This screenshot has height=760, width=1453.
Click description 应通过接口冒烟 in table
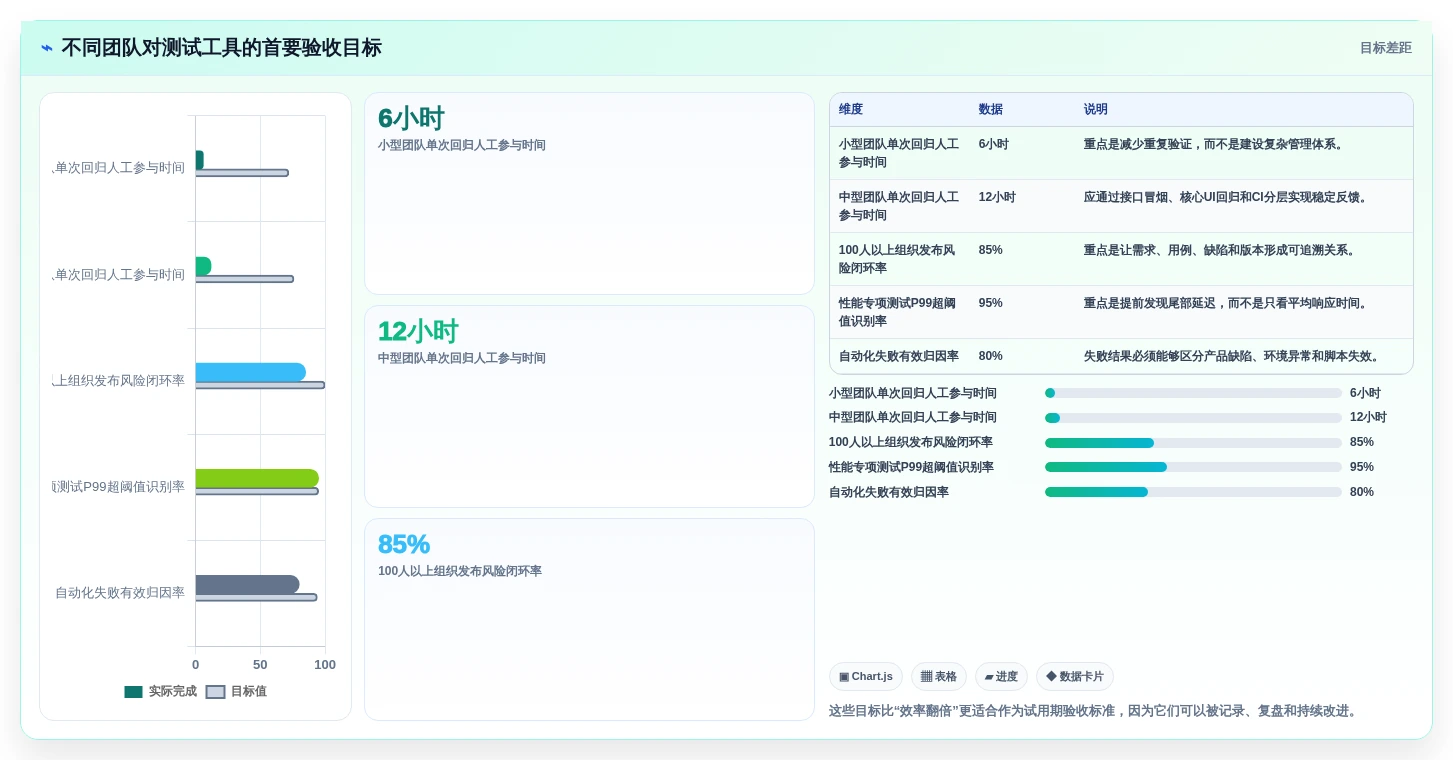[x=1226, y=197]
